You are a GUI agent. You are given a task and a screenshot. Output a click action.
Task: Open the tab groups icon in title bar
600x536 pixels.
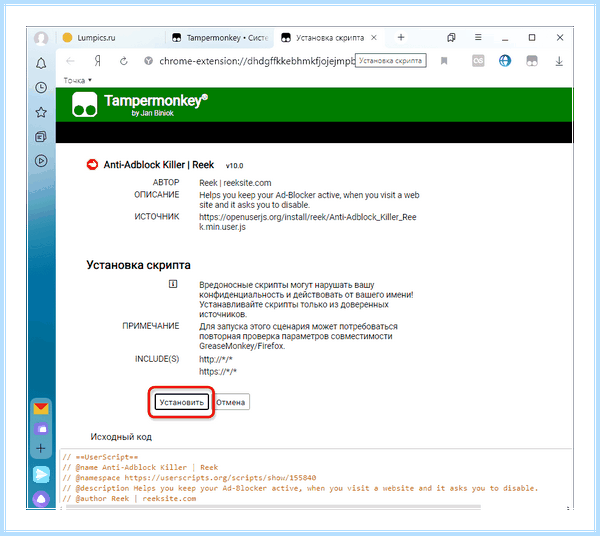tap(451, 37)
